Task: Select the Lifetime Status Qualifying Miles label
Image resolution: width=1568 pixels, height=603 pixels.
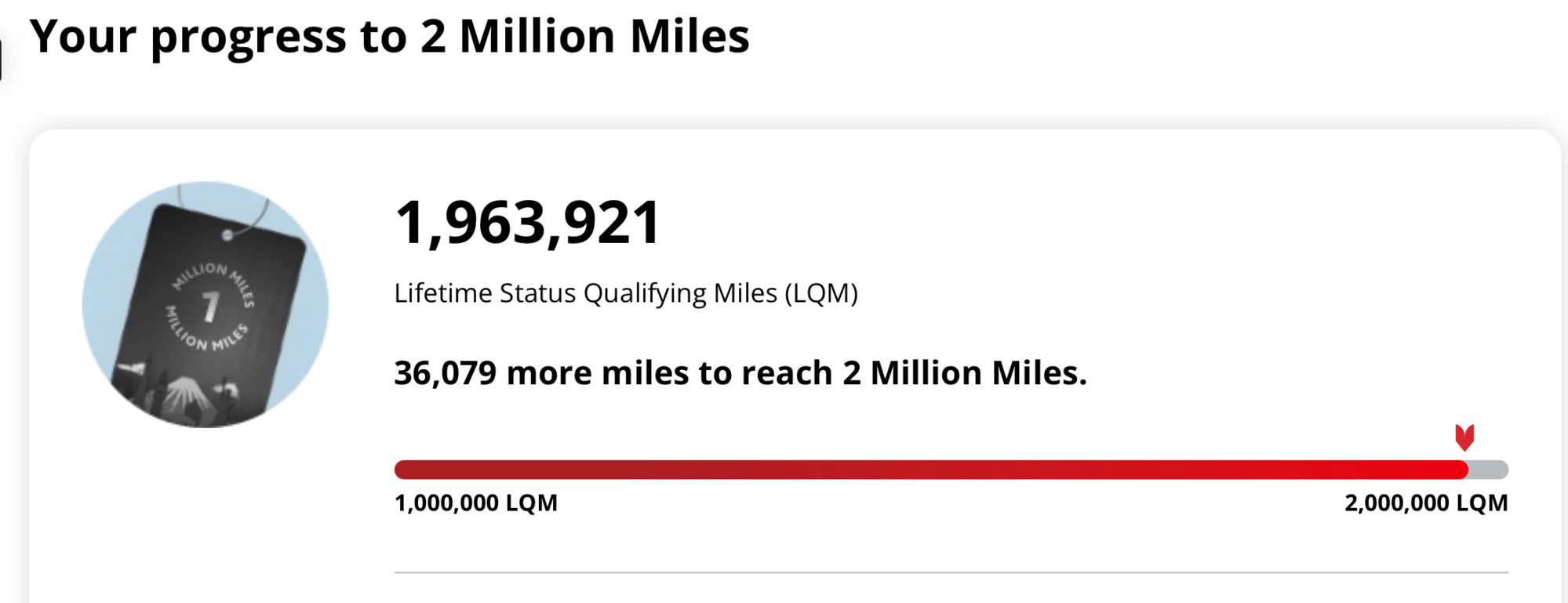Action: click(x=626, y=292)
